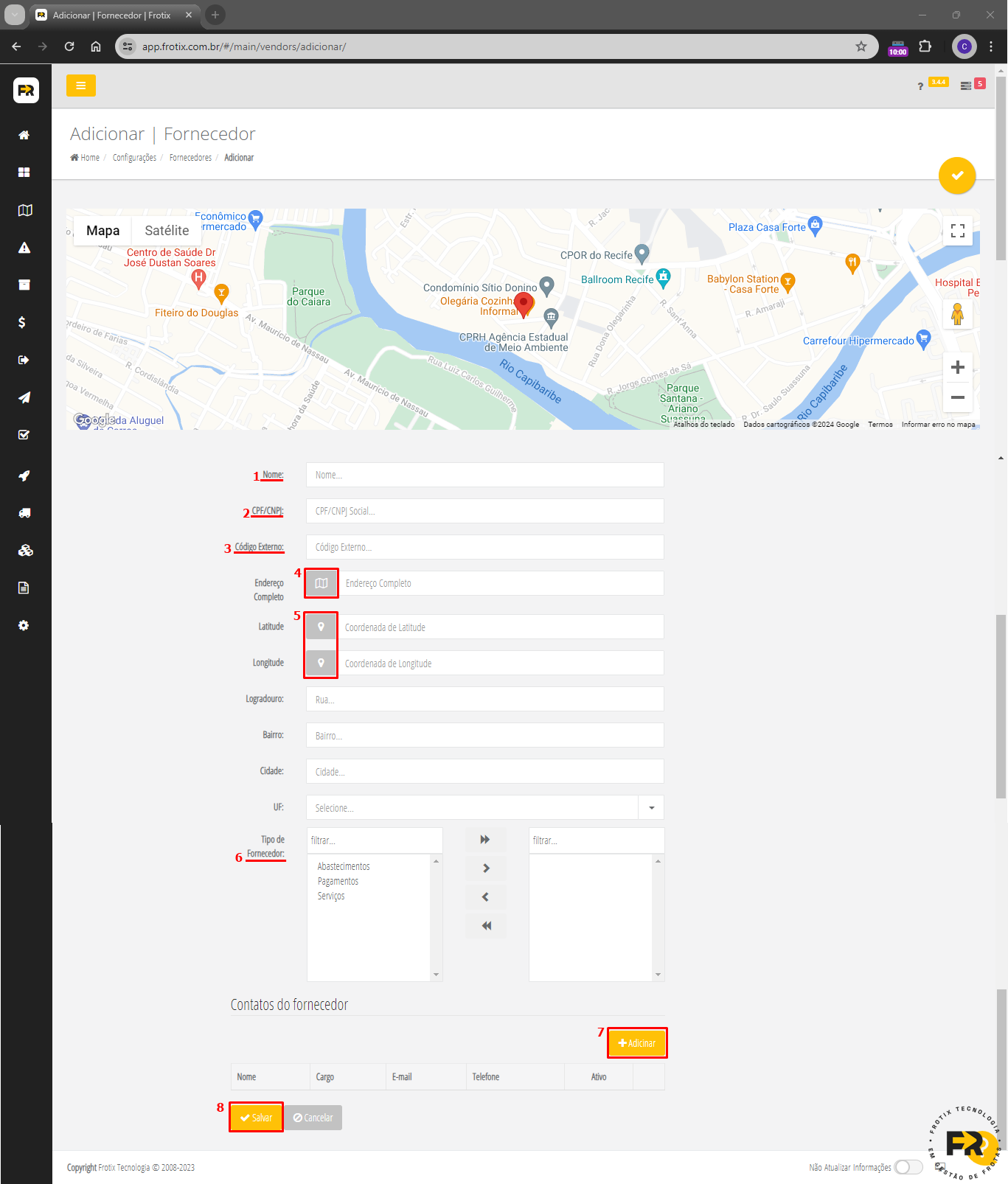
Task: Click the Nome input field
Action: (x=484, y=475)
